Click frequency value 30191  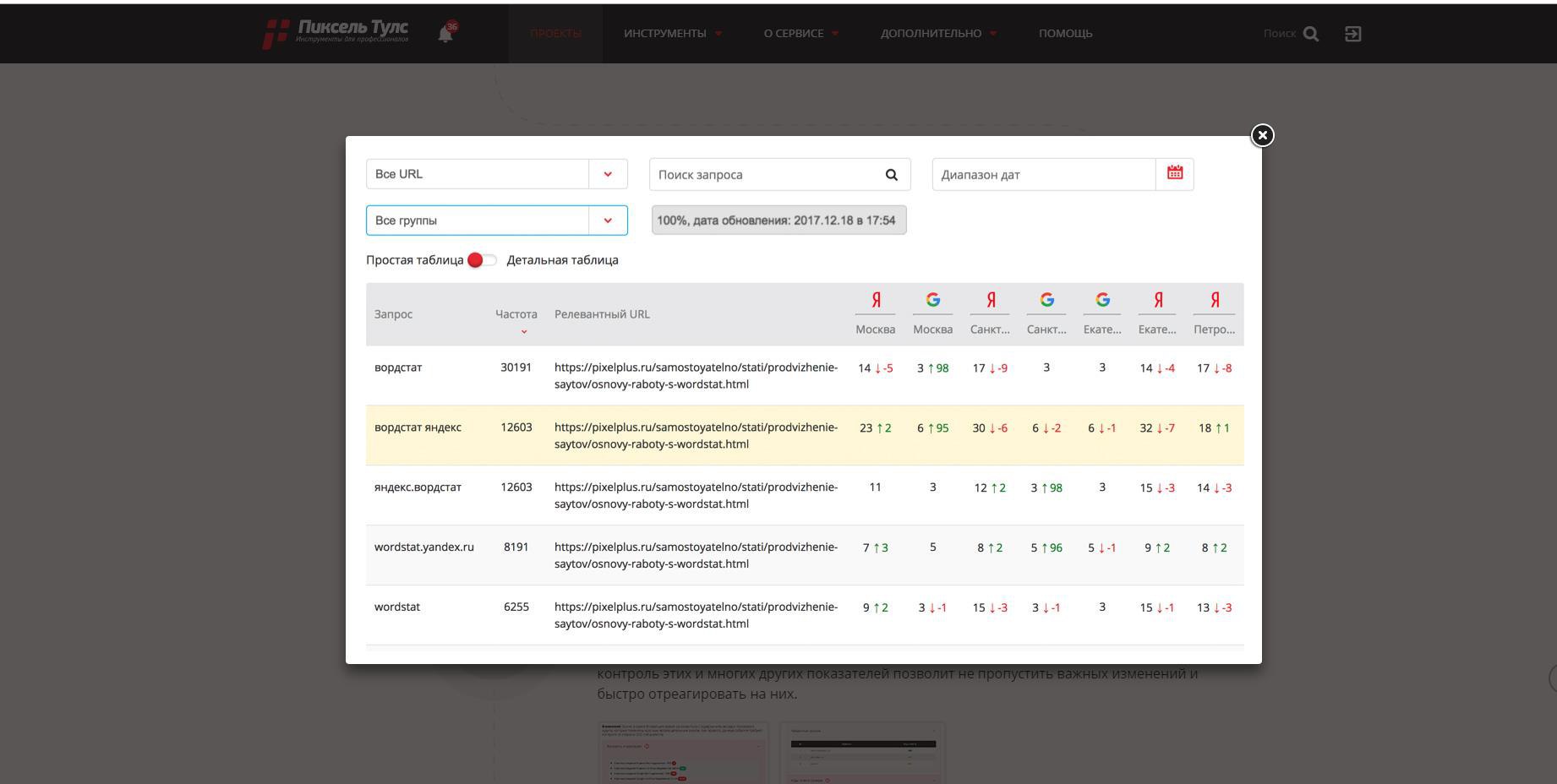pyautogui.click(x=516, y=367)
